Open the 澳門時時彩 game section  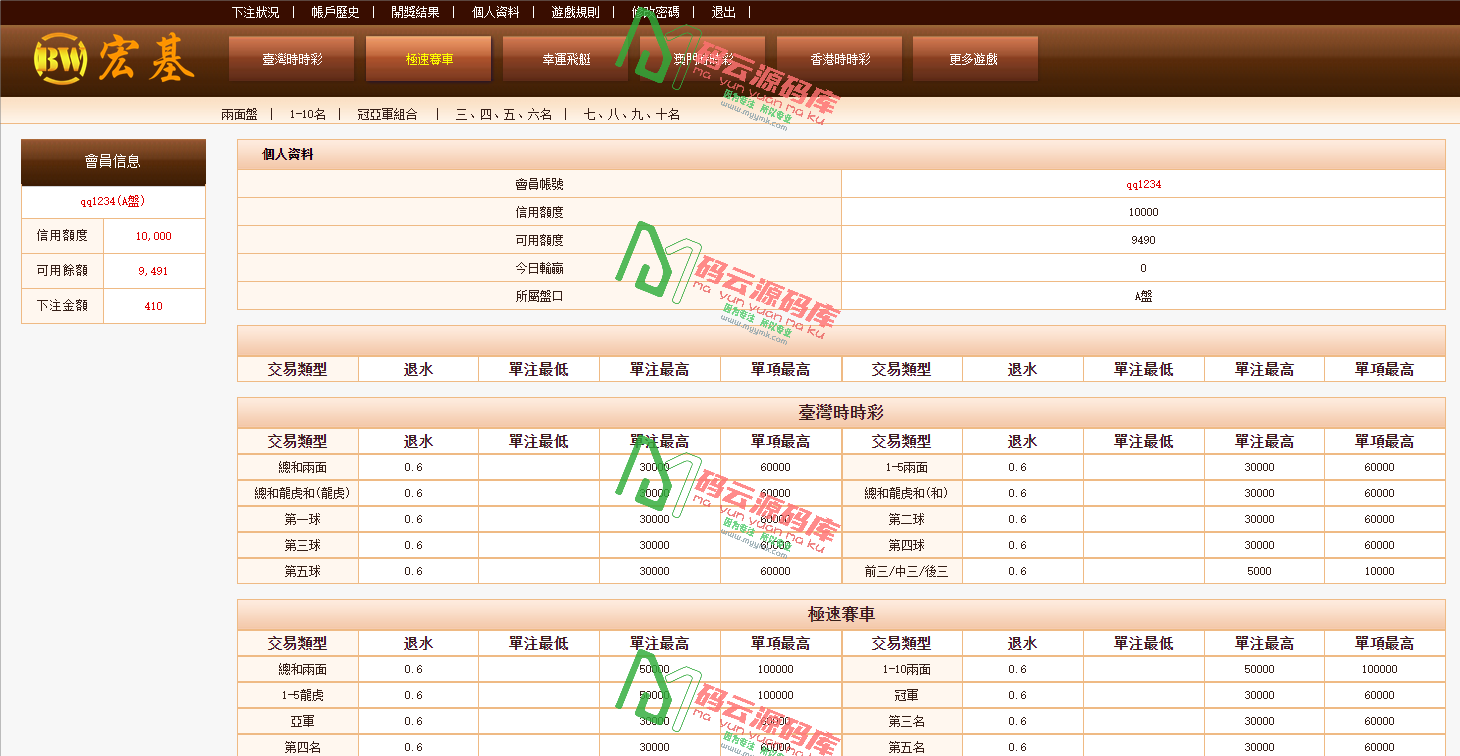pyautogui.click(x=702, y=58)
